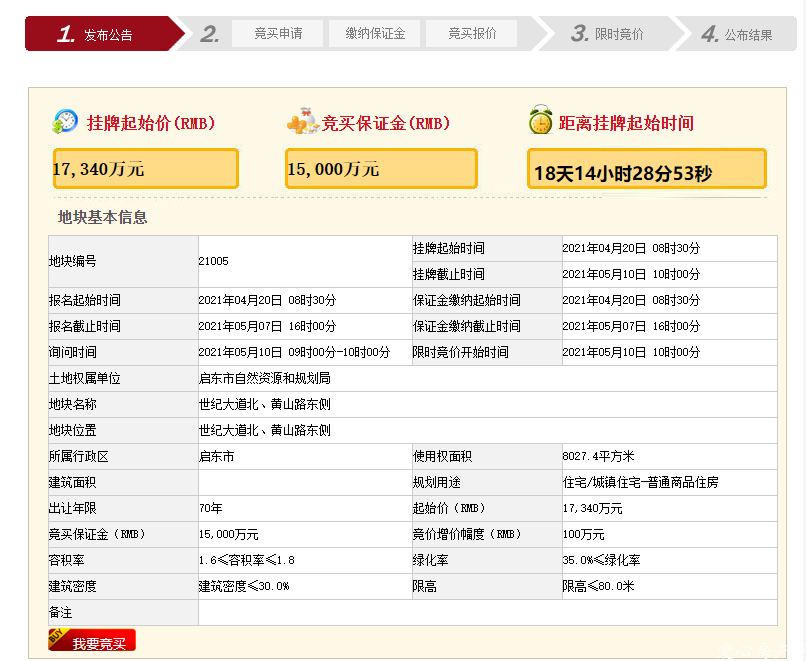Click the 保证金缴纳起始时间 label

tap(467, 300)
